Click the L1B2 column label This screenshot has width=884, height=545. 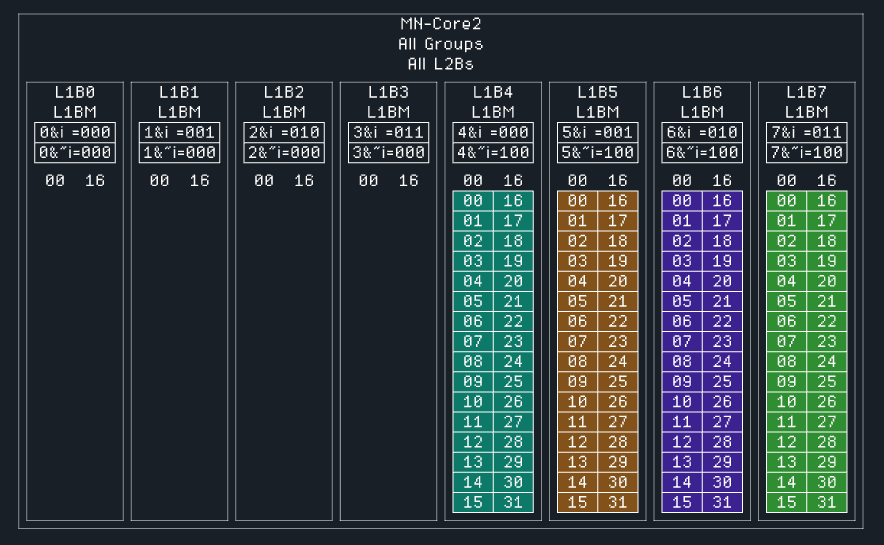coord(284,92)
